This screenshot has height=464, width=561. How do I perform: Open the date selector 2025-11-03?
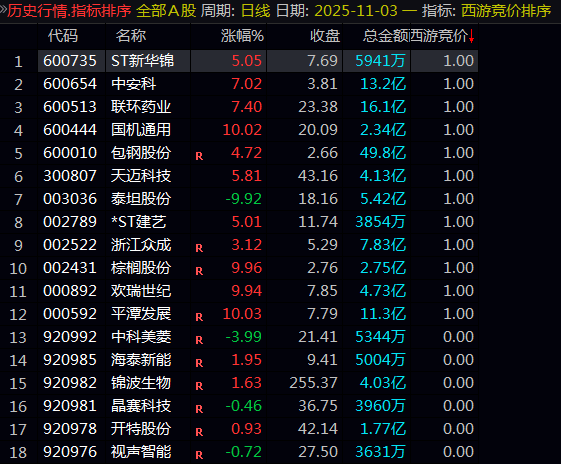[356, 11]
